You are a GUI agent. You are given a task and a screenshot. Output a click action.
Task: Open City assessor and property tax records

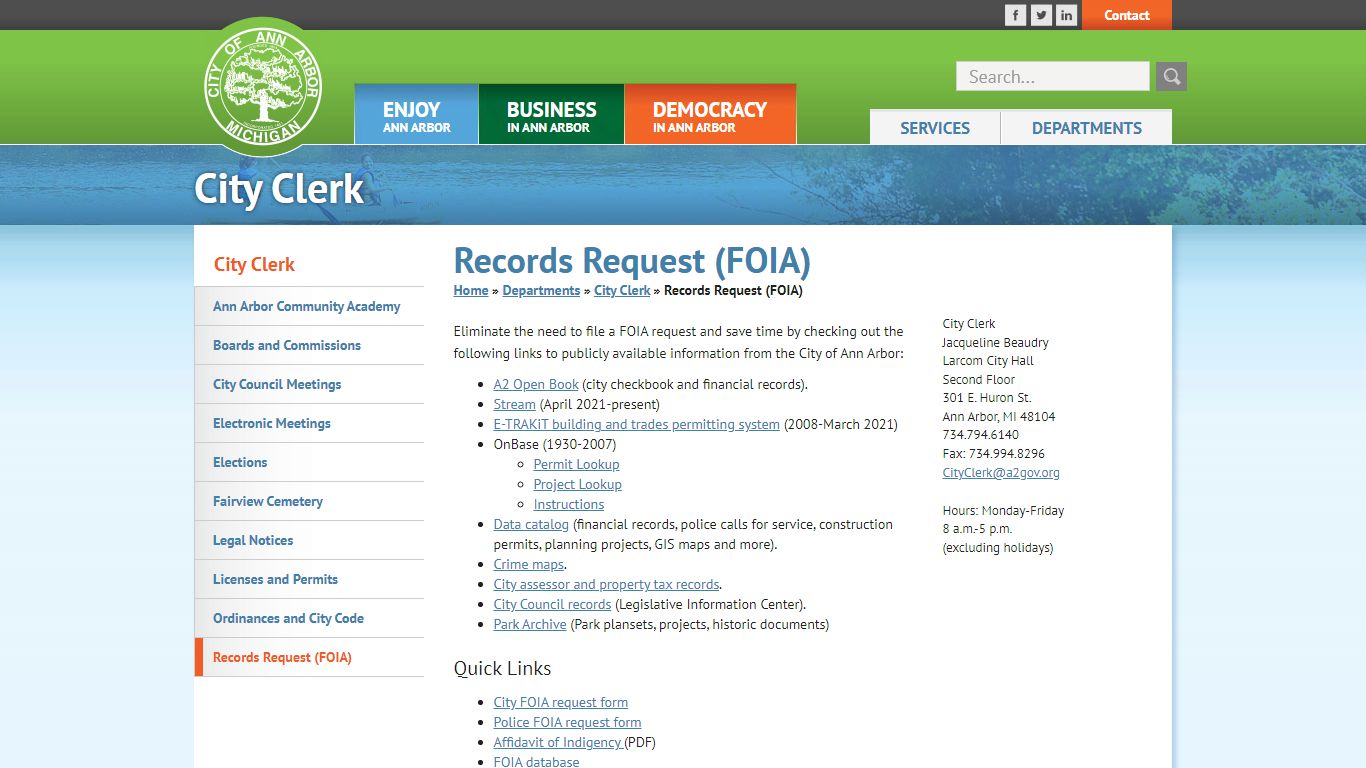click(606, 584)
